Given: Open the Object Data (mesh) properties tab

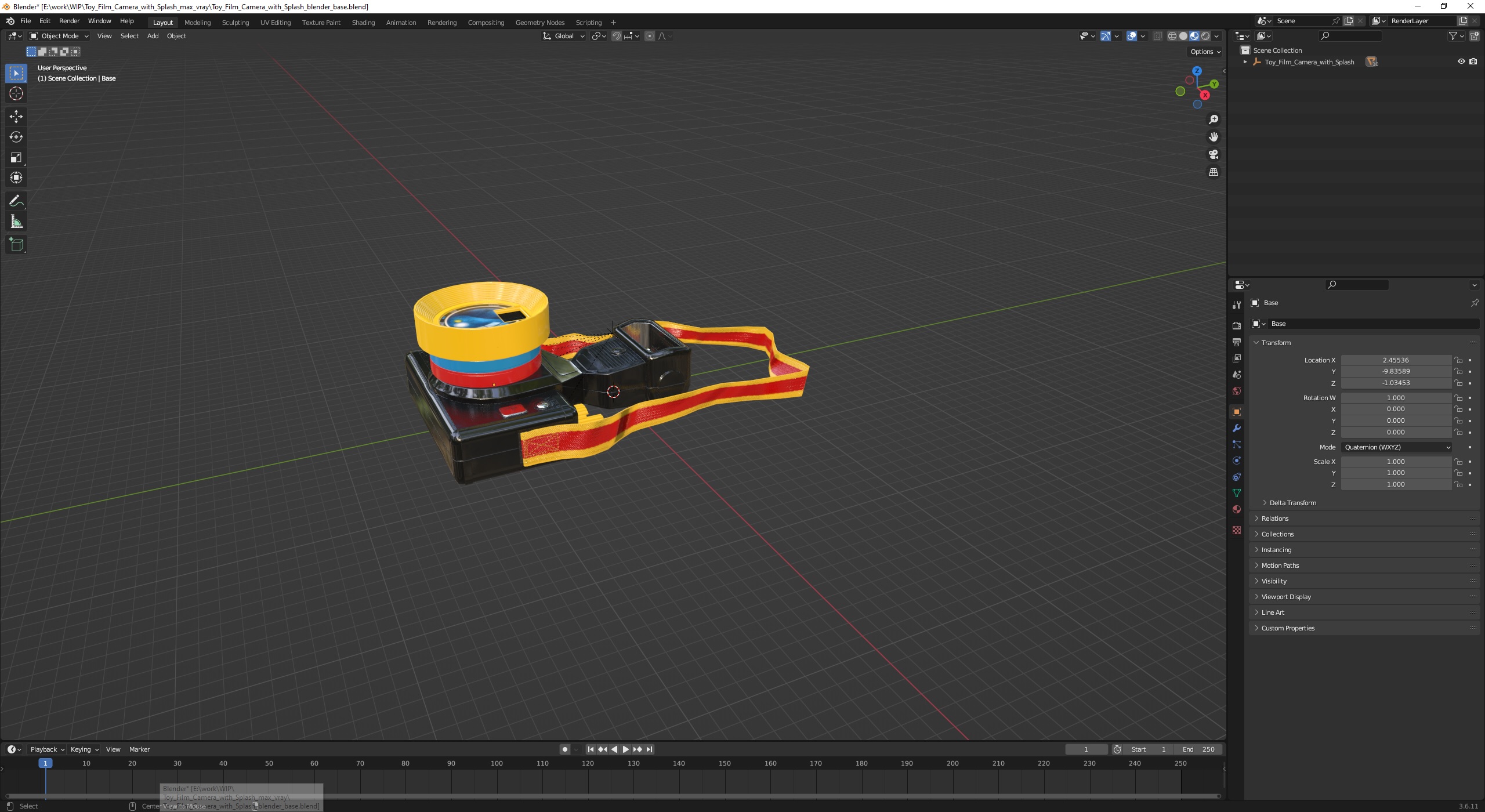Looking at the screenshot, I should click(x=1237, y=493).
